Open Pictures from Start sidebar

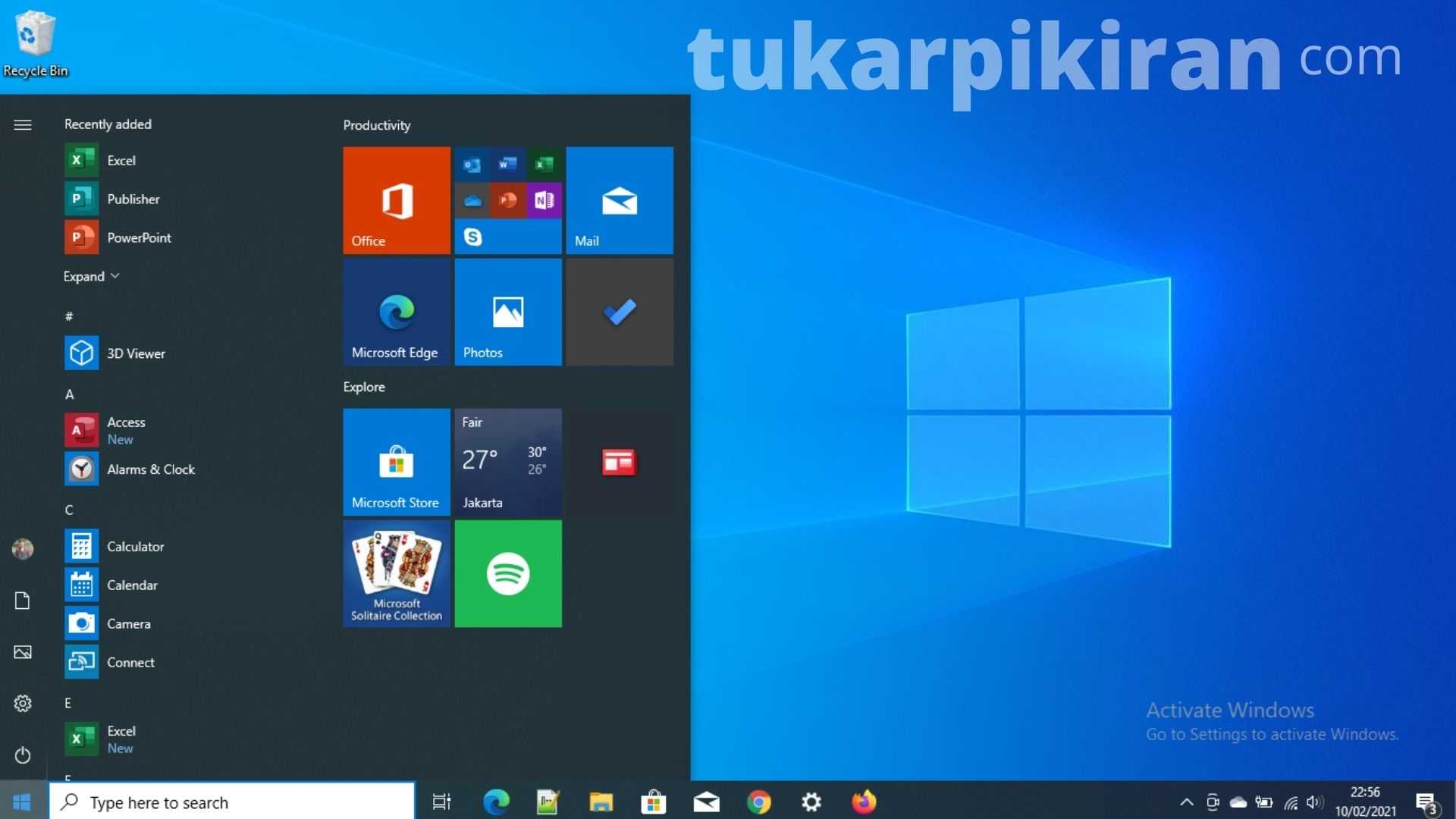pos(23,652)
